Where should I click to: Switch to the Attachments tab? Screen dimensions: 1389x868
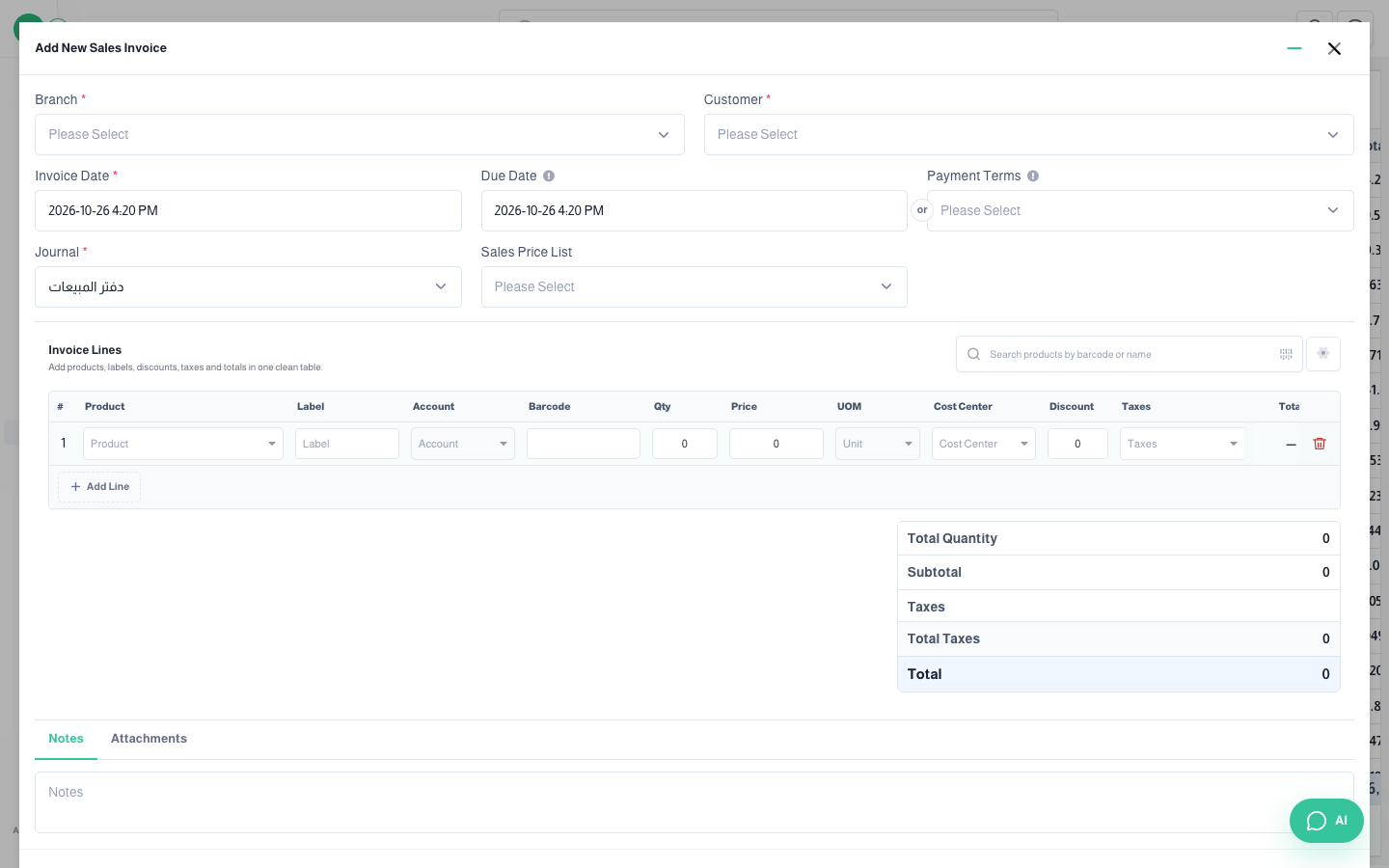(149, 739)
